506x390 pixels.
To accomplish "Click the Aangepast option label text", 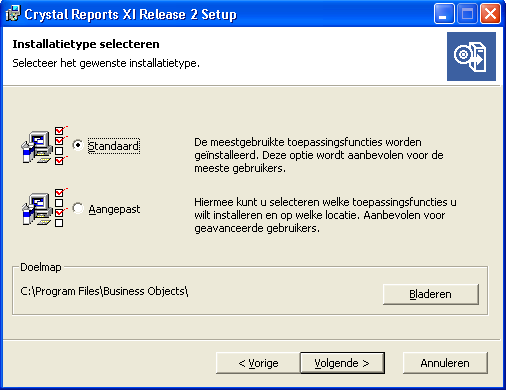I will [x=114, y=209].
